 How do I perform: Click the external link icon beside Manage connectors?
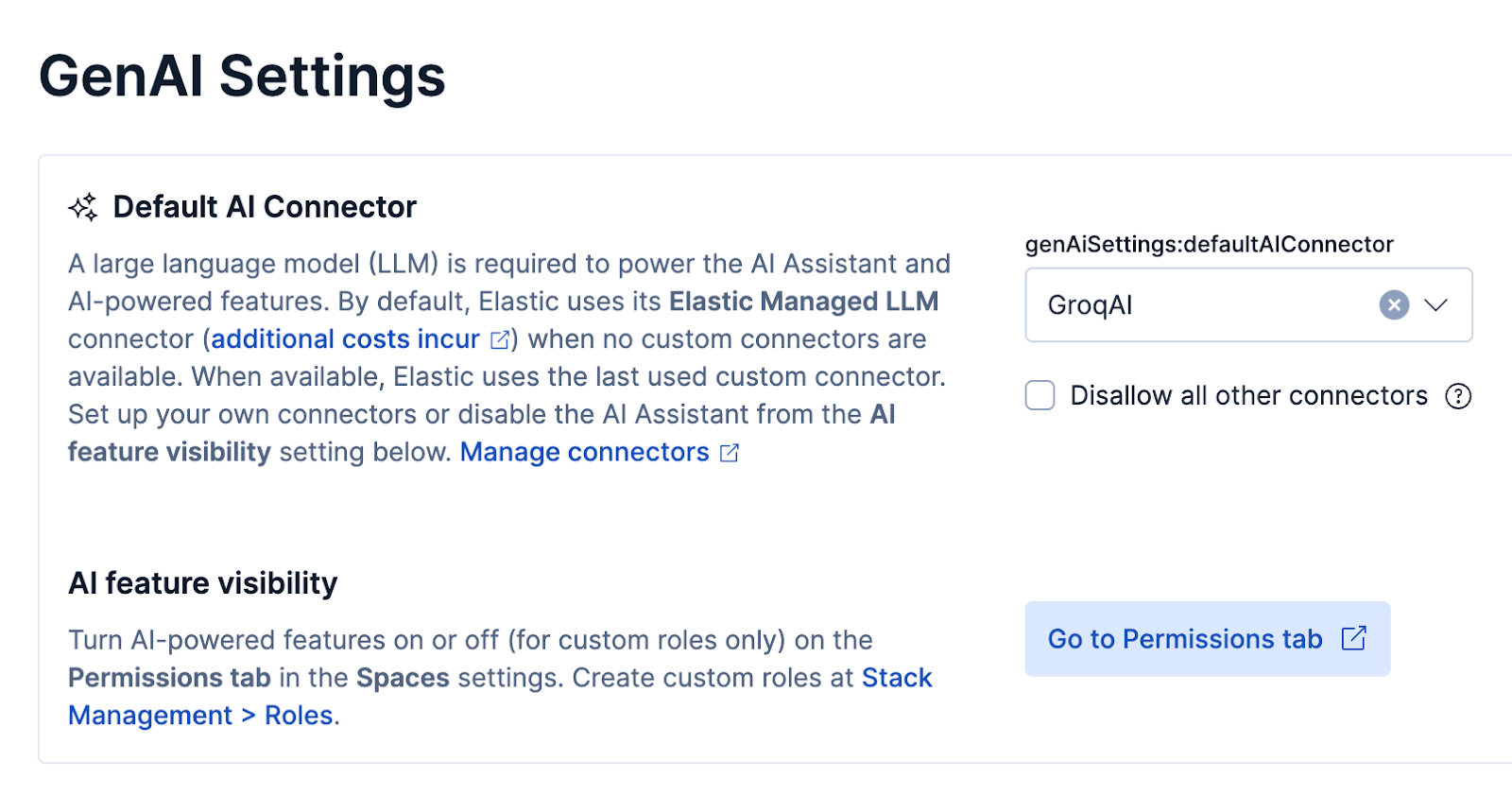click(728, 453)
